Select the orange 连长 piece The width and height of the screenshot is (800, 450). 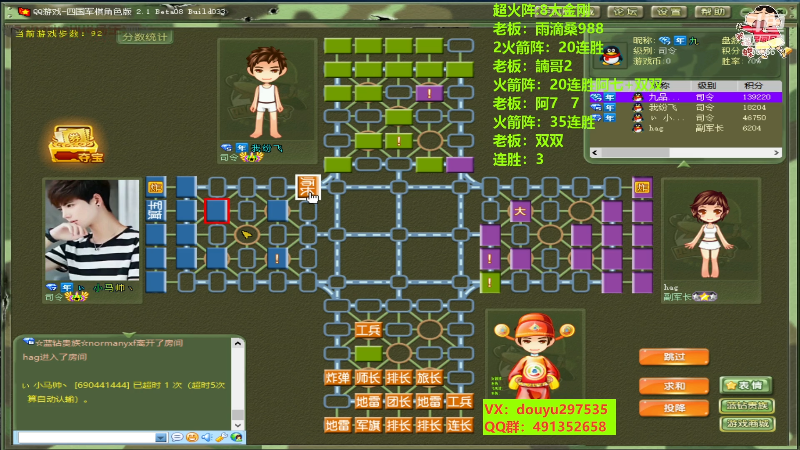point(460,425)
